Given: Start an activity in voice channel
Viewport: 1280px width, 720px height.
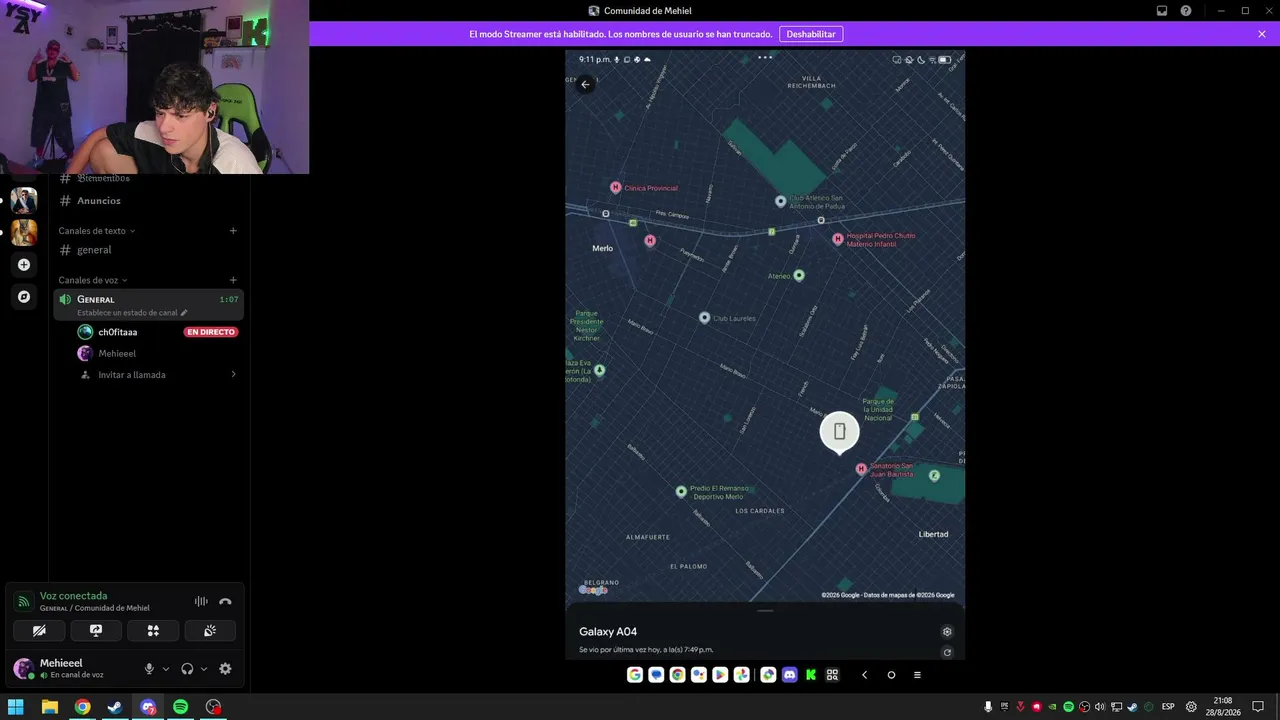Looking at the screenshot, I should tap(153, 631).
